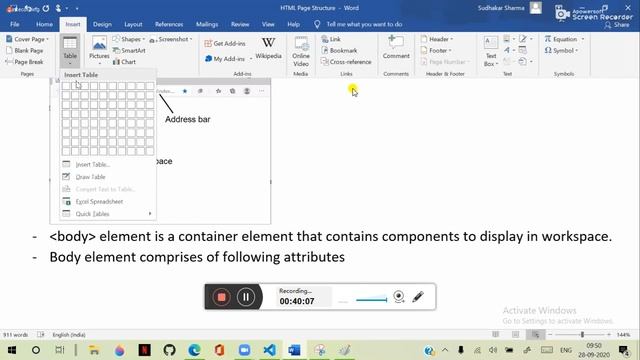The image size is (640, 360).
Task: Open Office app from taskbar
Action: coord(219,350)
